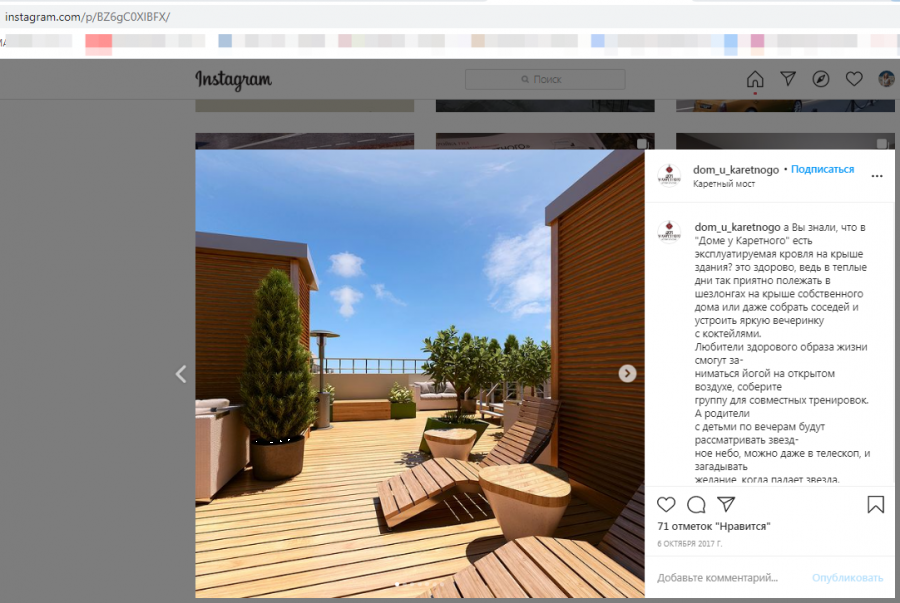Share post via paper plane icon

(726, 504)
